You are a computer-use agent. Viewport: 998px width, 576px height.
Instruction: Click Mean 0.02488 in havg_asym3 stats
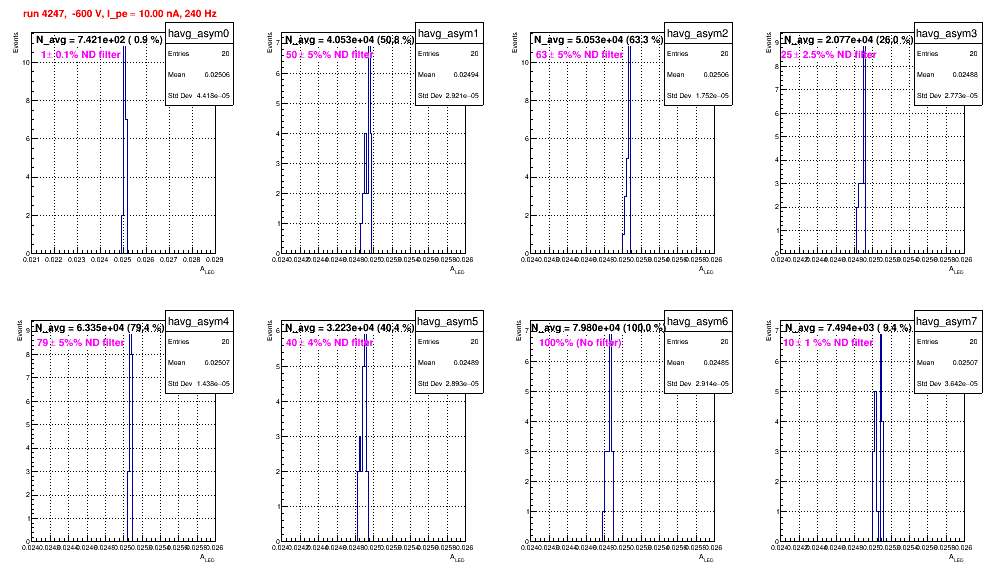pyautogui.click(x=947, y=74)
